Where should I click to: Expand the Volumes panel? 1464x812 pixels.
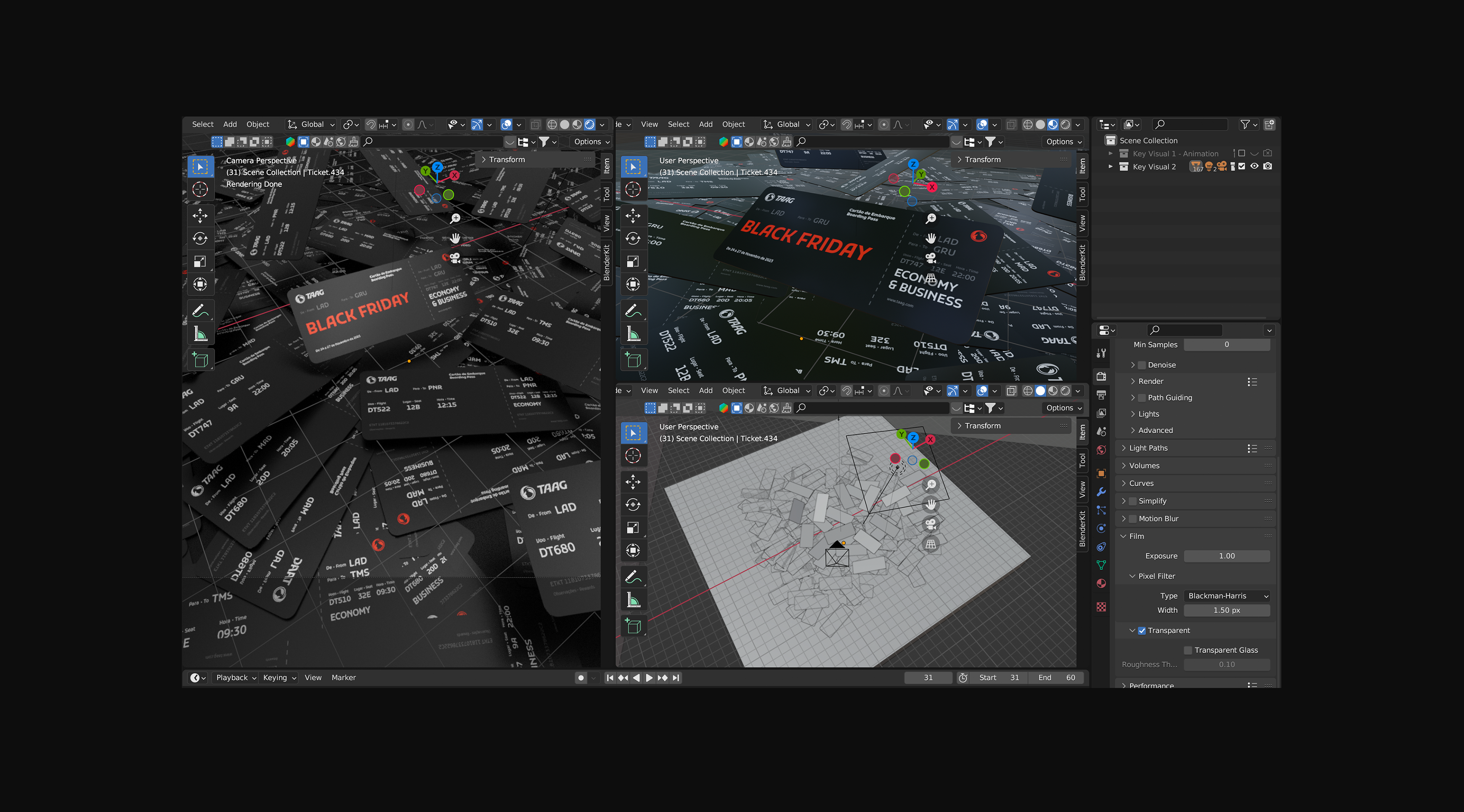[x=1124, y=466]
